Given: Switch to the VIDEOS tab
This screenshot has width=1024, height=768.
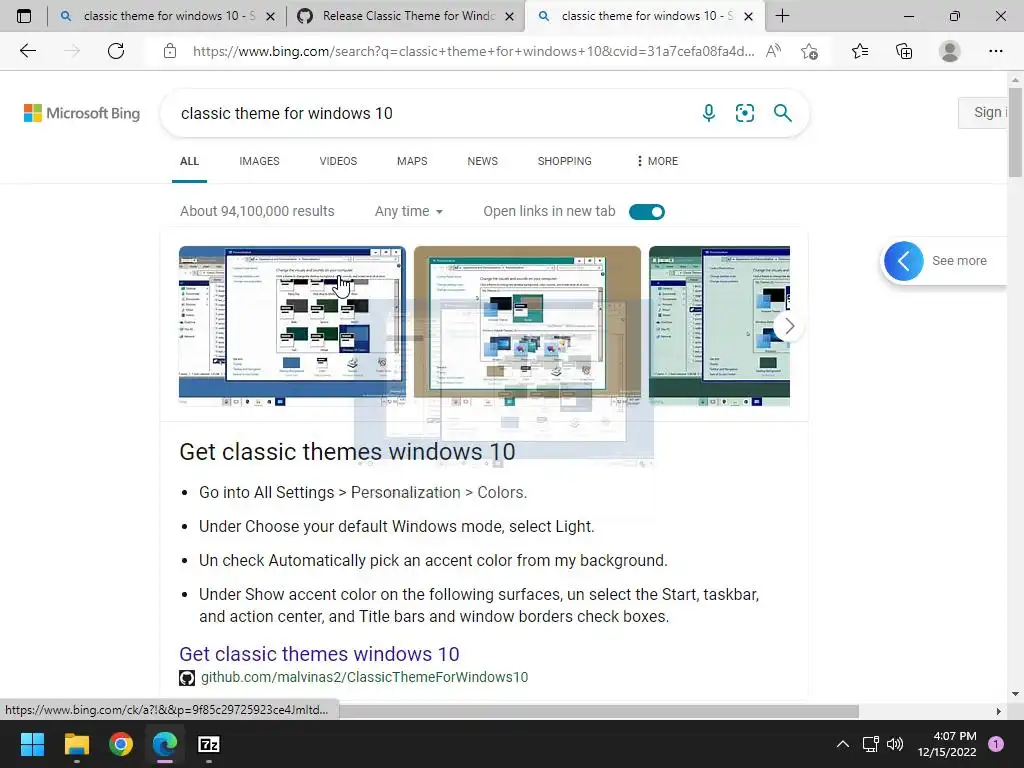Looking at the screenshot, I should pos(338,161).
